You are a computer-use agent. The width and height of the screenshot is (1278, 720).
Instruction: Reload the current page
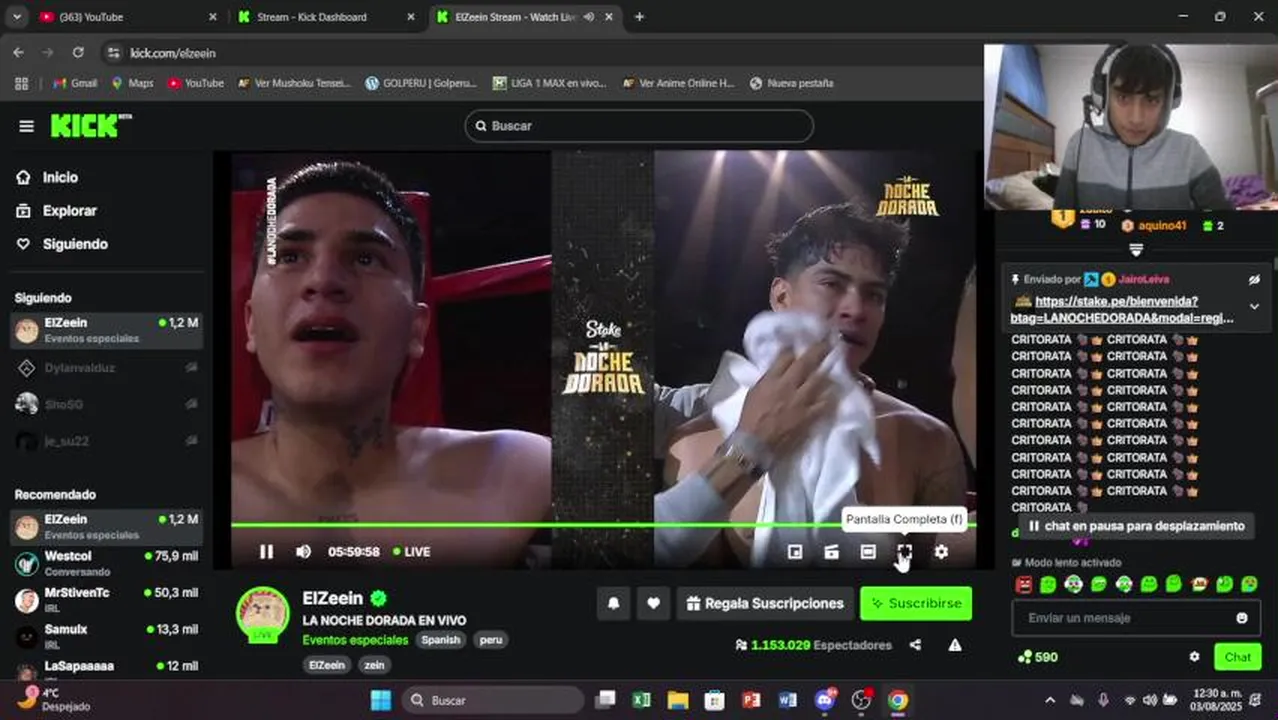(78, 53)
